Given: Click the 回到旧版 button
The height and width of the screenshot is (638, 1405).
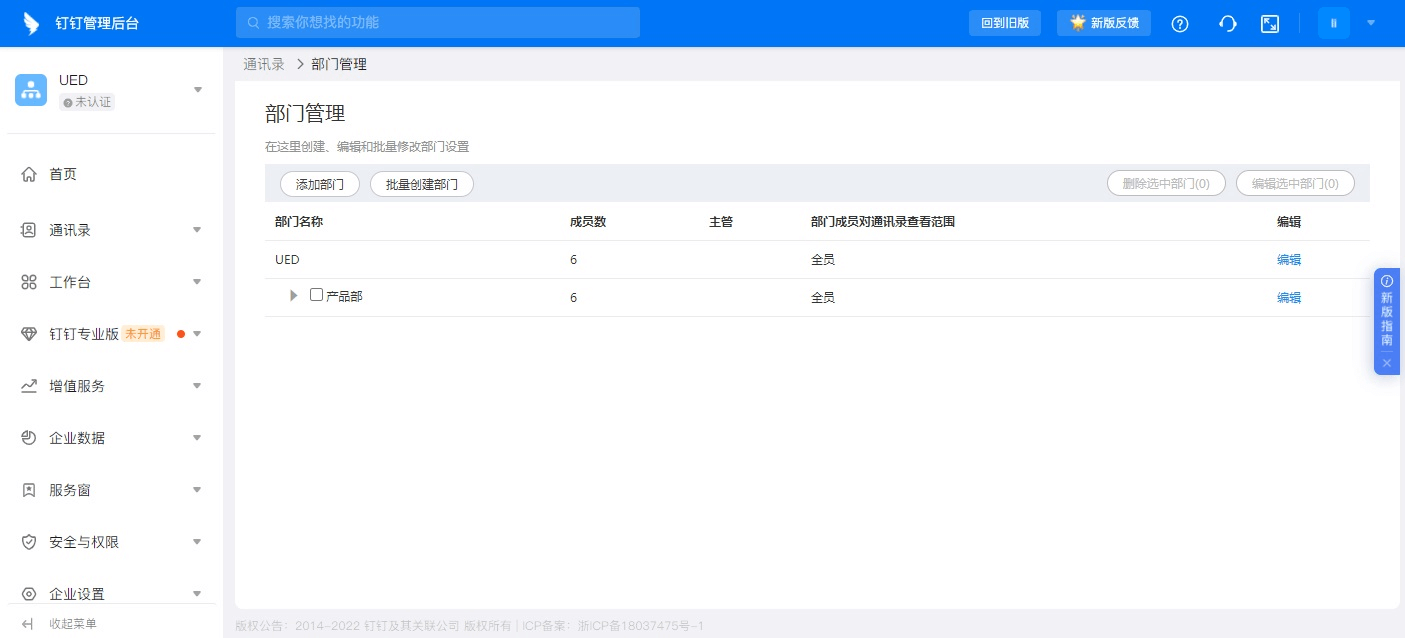Looking at the screenshot, I should coord(1005,23).
